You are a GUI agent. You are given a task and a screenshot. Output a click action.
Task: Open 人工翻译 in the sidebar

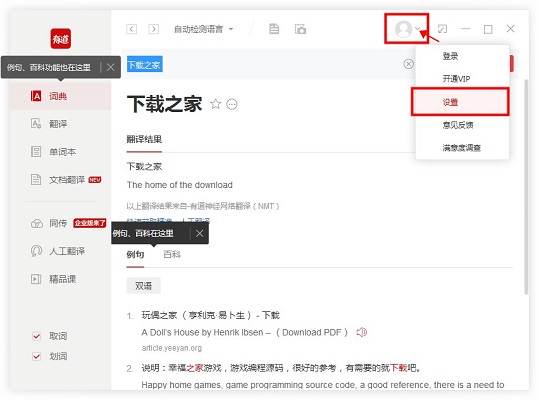[60, 251]
